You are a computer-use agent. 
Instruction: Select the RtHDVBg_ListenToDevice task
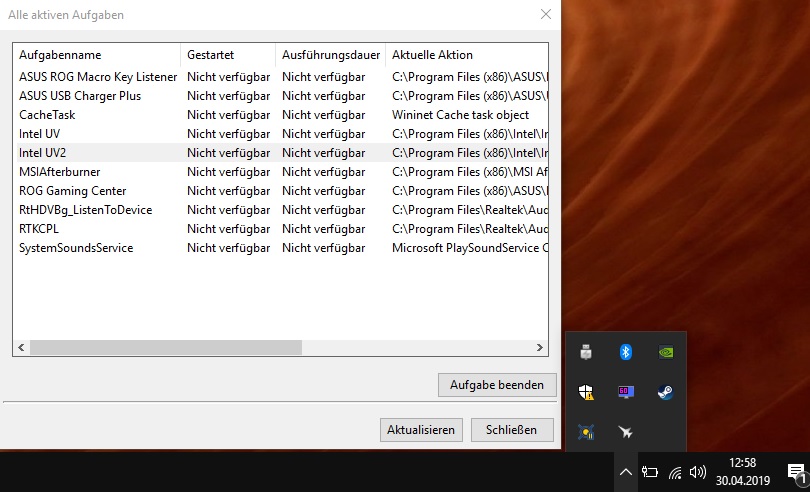[85, 210]
